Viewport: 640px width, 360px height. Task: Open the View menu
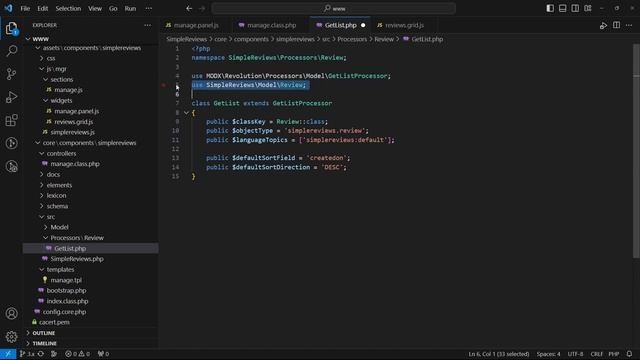[x=95, y=8]
